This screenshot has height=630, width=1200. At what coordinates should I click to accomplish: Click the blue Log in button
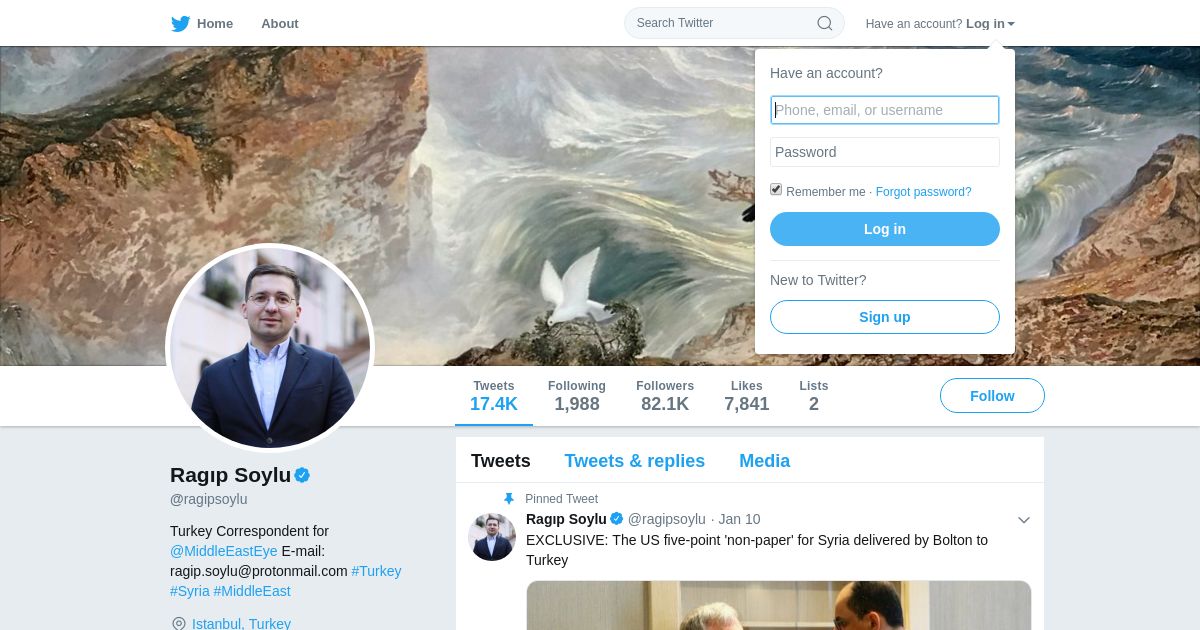pyautogui.click(x=885, y=229)
